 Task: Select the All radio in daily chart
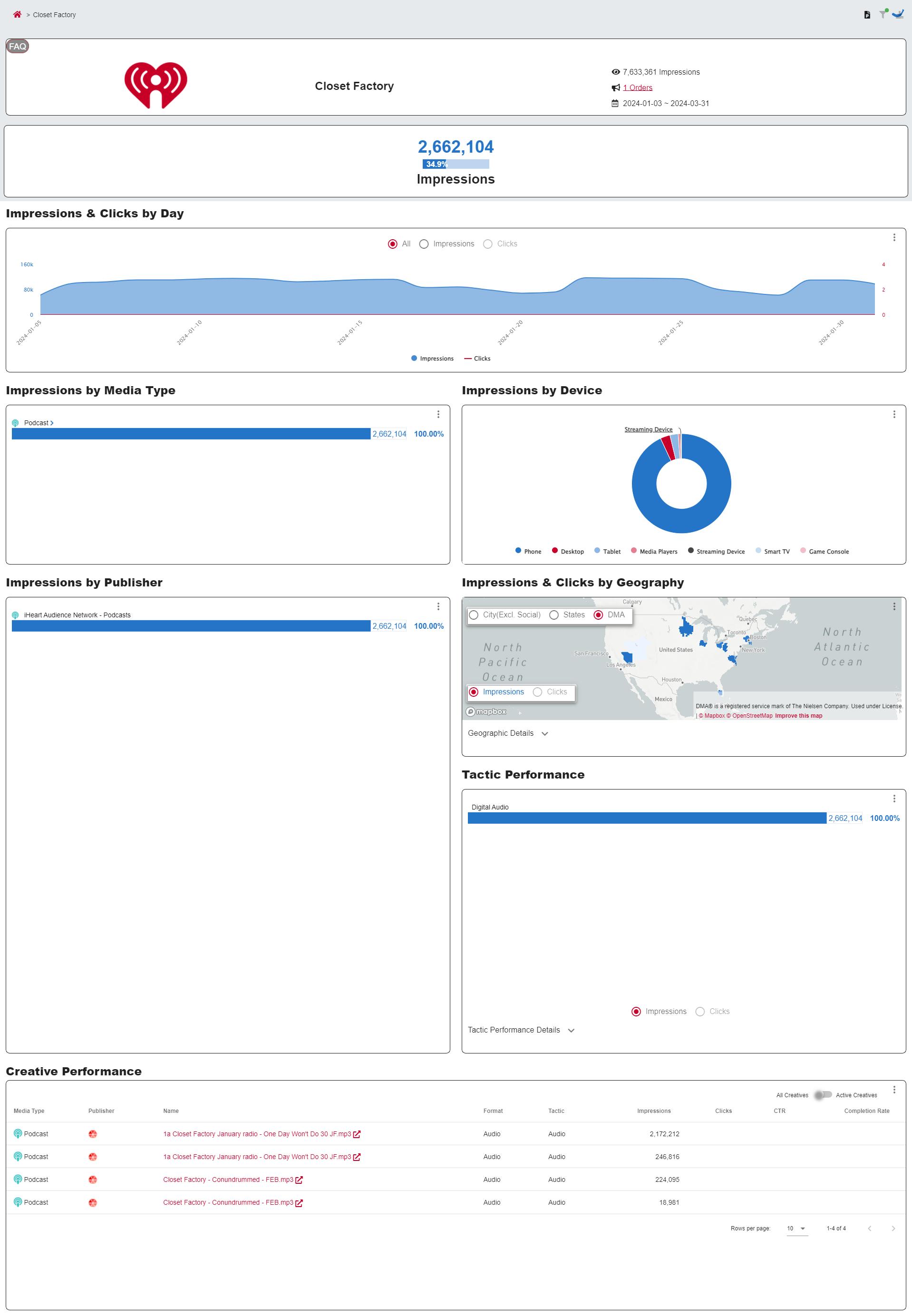click(393, 244)
